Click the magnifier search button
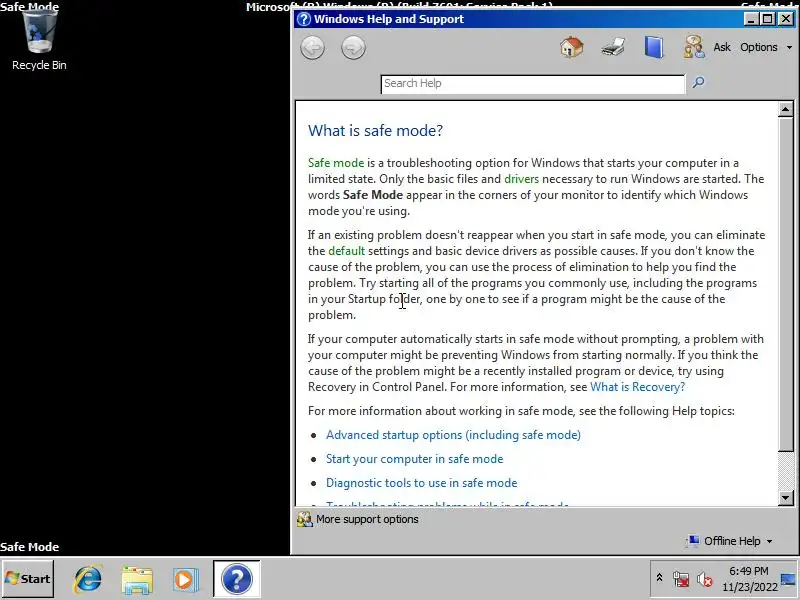The image size is (800, 600). click(x=698, y=82)
